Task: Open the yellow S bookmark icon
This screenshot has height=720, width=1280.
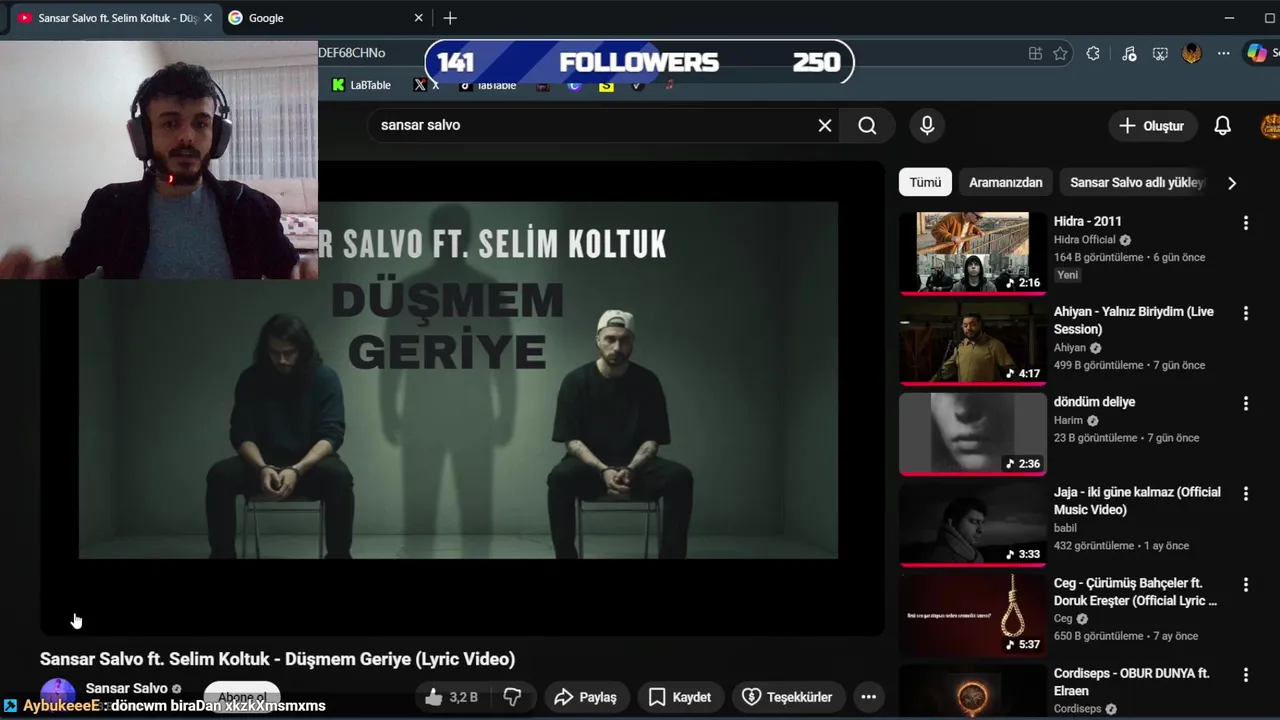Action: coord(606,86)
